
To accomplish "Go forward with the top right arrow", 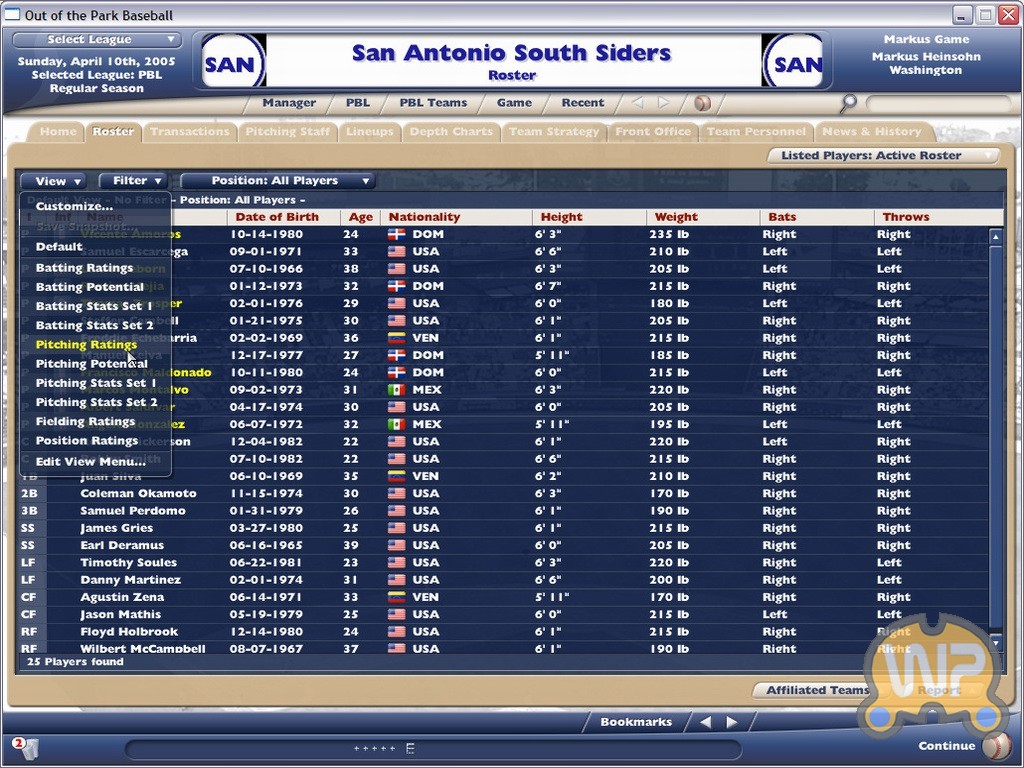I will click(x=663, y=103).
